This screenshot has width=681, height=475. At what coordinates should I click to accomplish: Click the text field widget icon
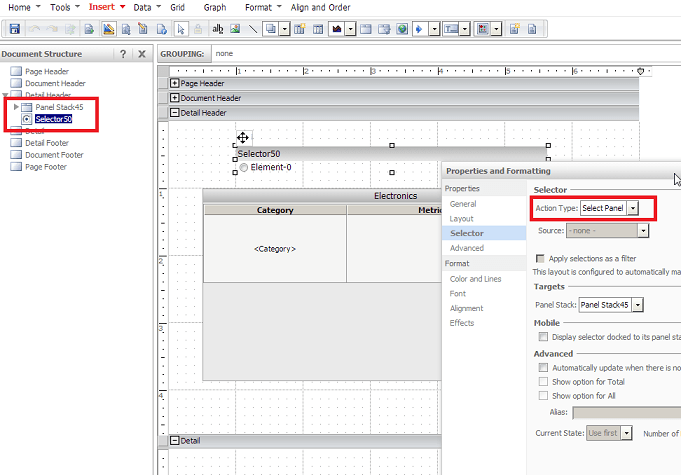coord(451,29)
